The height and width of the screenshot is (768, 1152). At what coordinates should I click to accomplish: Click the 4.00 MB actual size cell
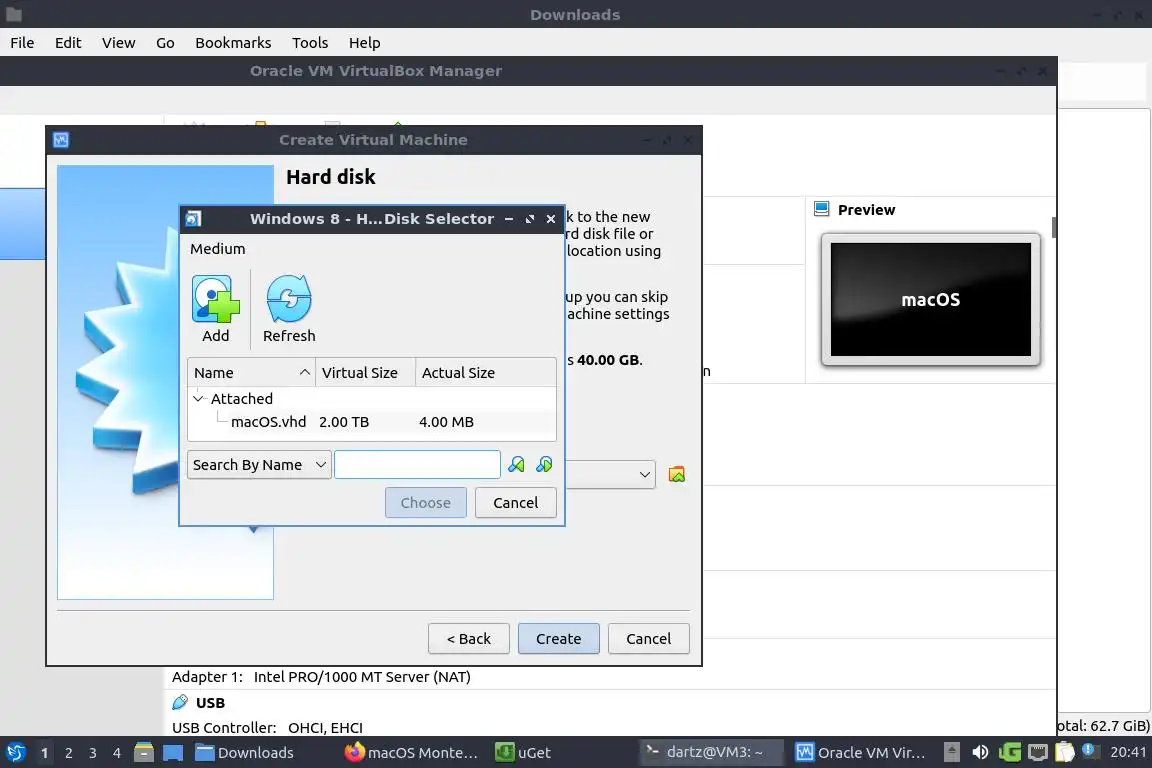(446, 422)
